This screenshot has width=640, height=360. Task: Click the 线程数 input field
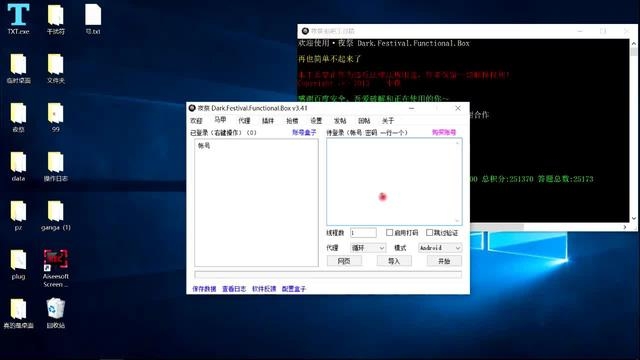click(x=363, y=233)
